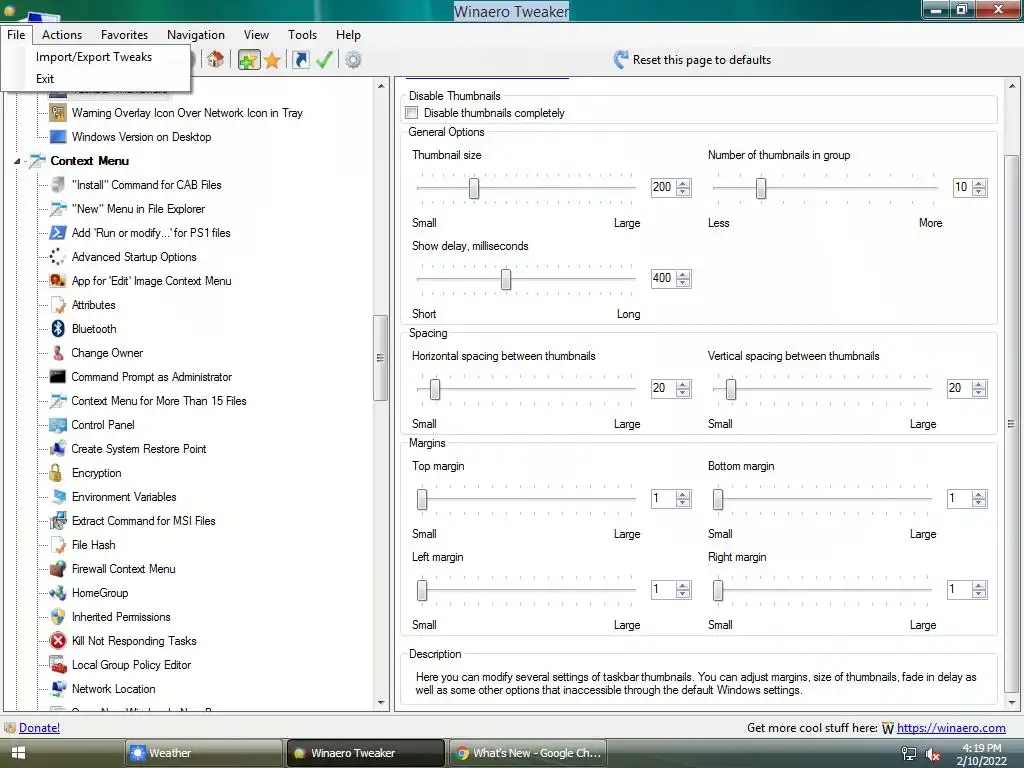
Task: Click the Change Owner person icon
Action: (x=58, y=353)
